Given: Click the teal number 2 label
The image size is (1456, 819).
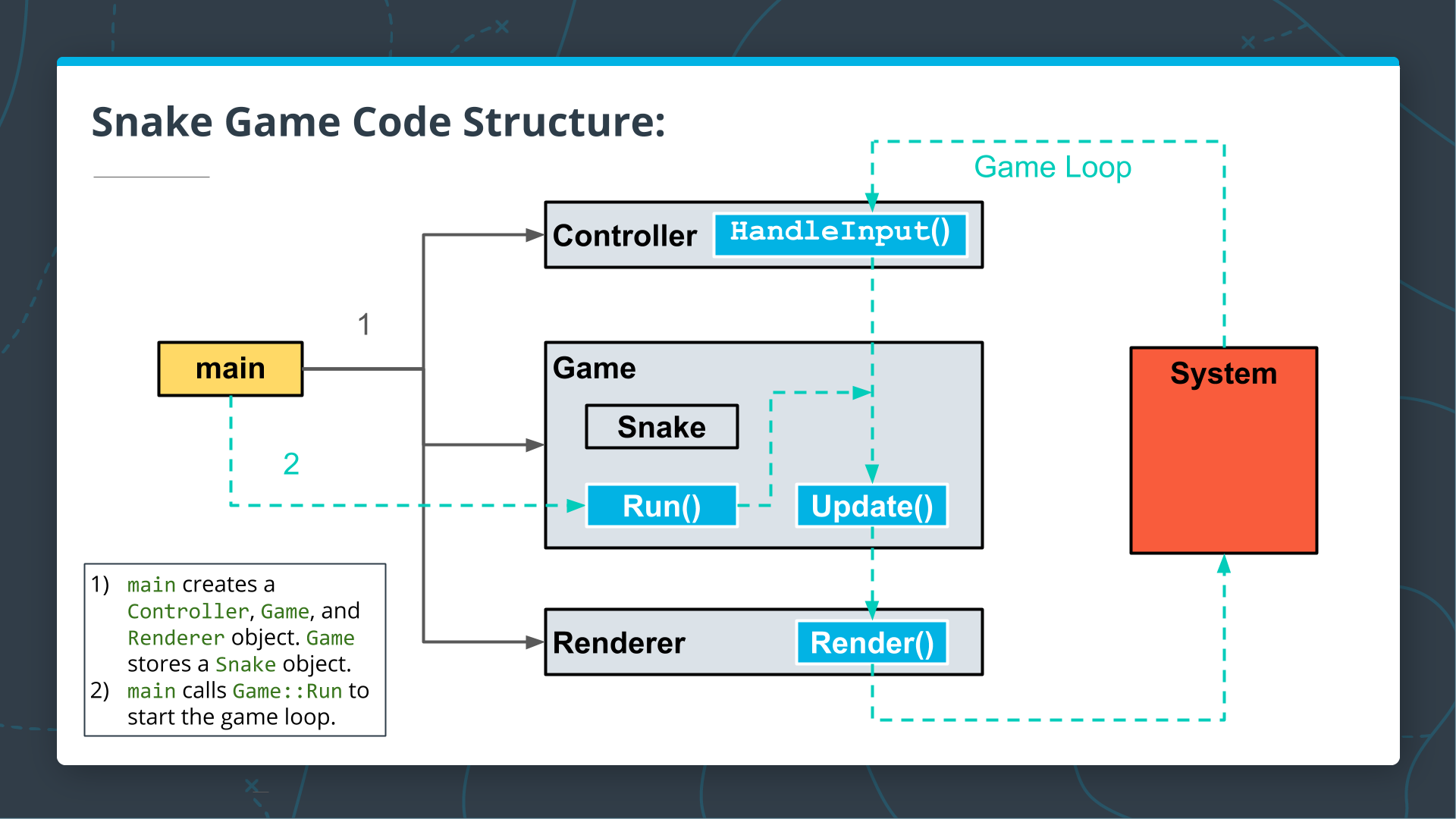Looking at the screenshot, I should [x=291, y=463].
